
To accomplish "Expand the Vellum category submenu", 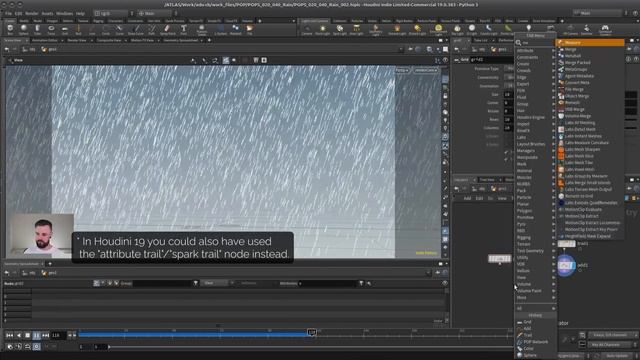I will (535, 271).
